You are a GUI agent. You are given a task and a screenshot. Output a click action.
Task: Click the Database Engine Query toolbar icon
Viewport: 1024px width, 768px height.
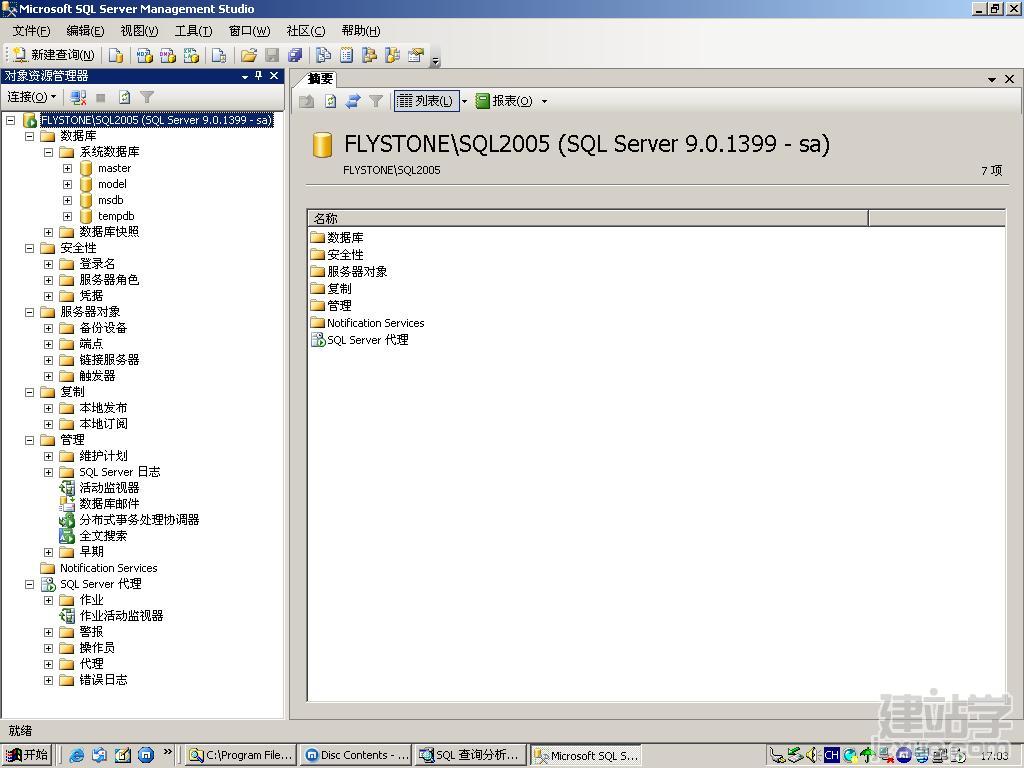116,56
